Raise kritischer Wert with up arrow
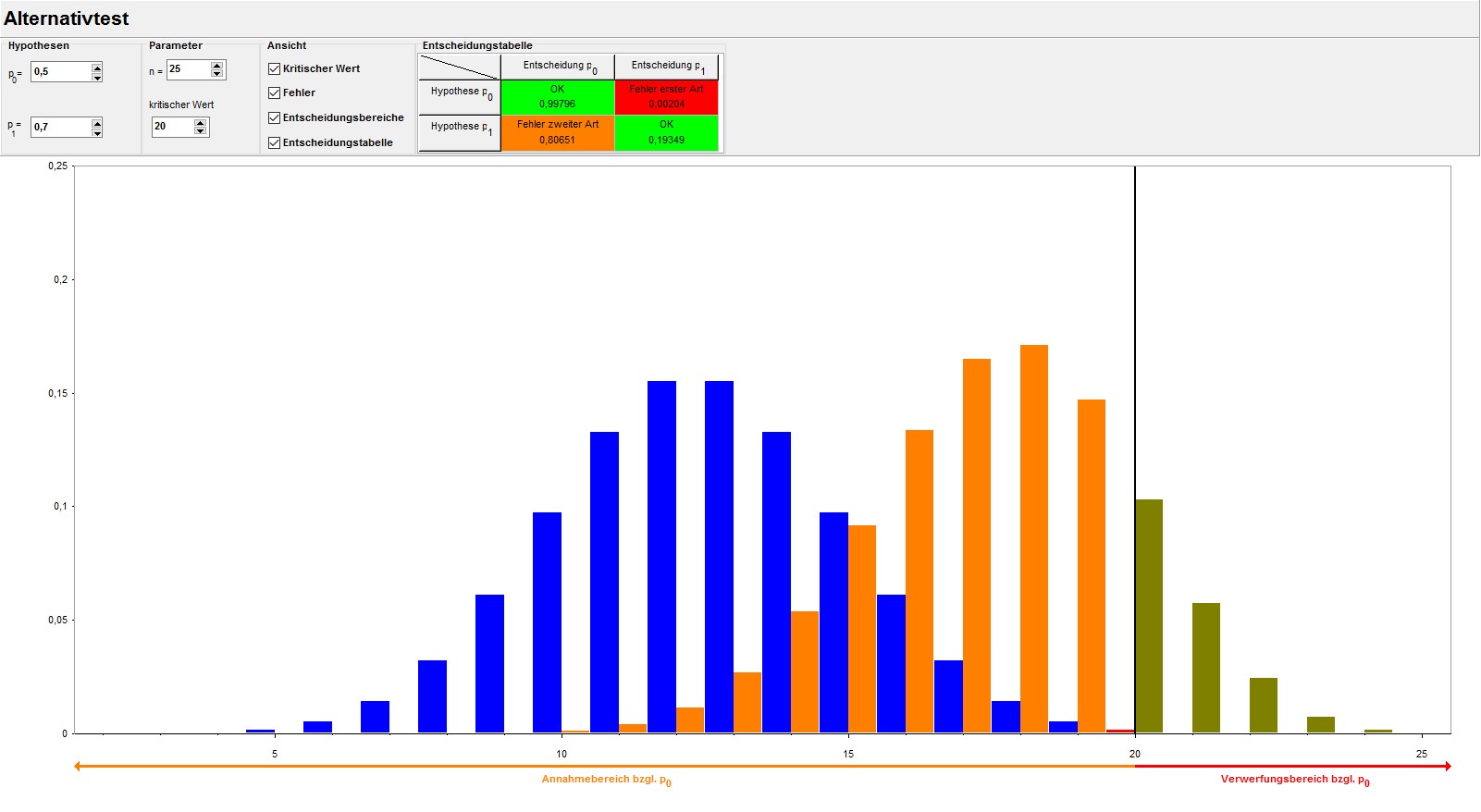Viewport: 1481px width, 812px height. [201, 122]
